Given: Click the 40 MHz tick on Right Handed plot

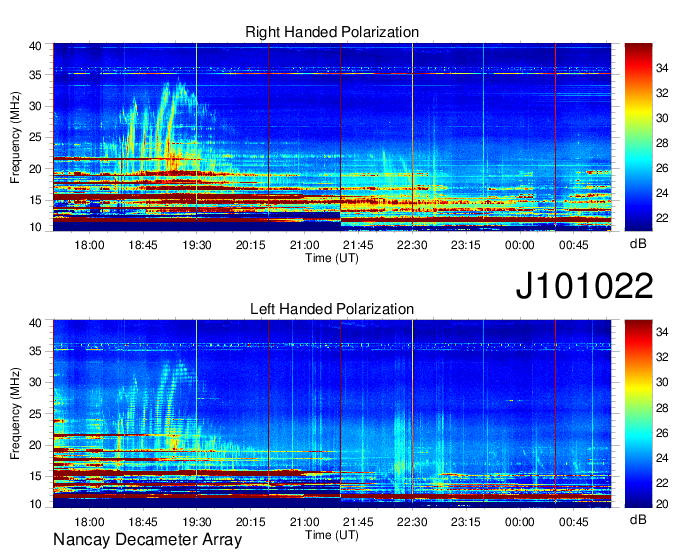Looking at the screenshot, I should coord(36,46).
